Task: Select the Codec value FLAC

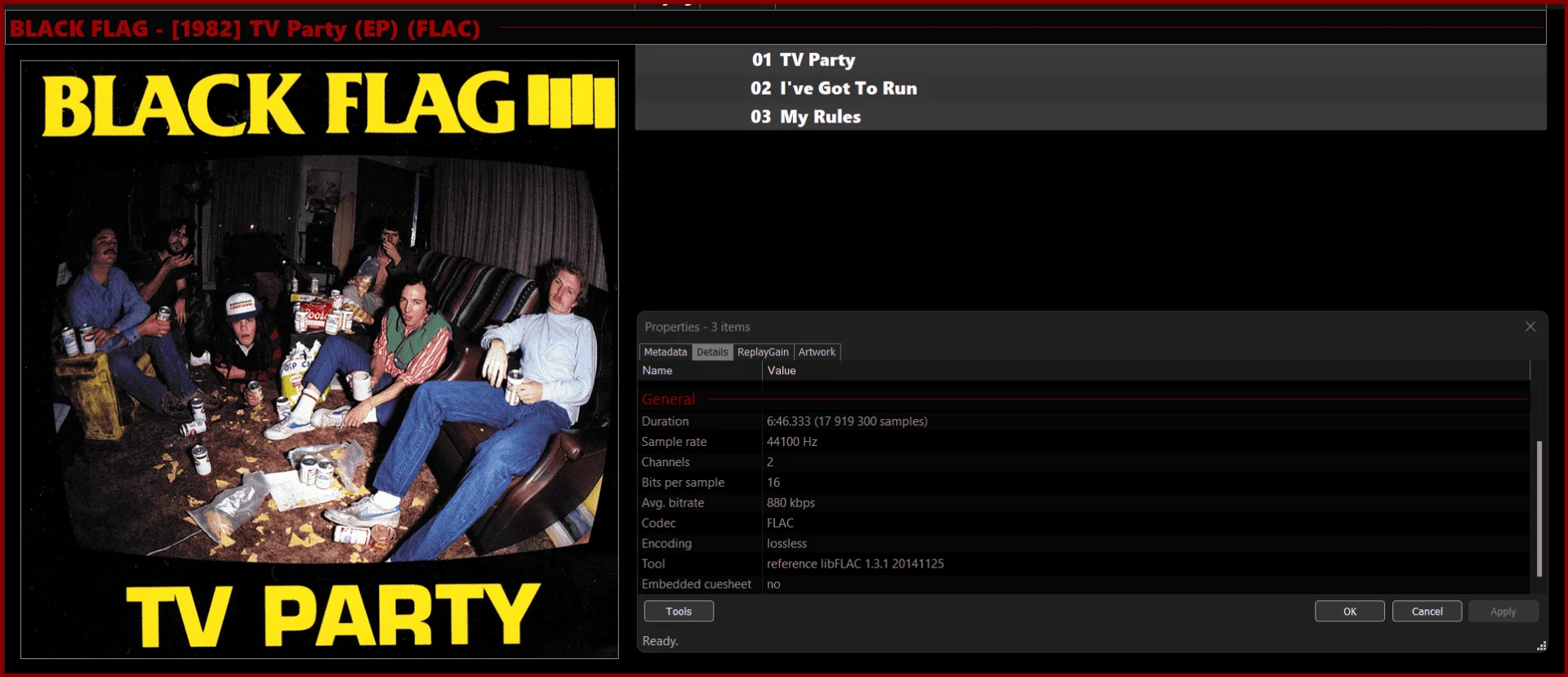Action: pyautogui.click(x=780, y=523)
